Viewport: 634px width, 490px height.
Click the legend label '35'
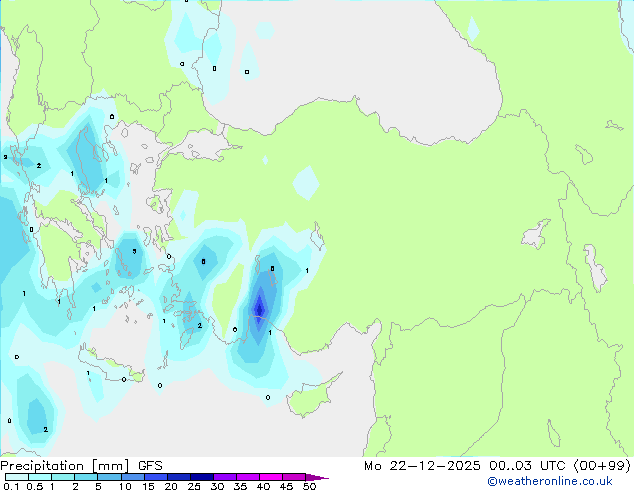(240, 486)
